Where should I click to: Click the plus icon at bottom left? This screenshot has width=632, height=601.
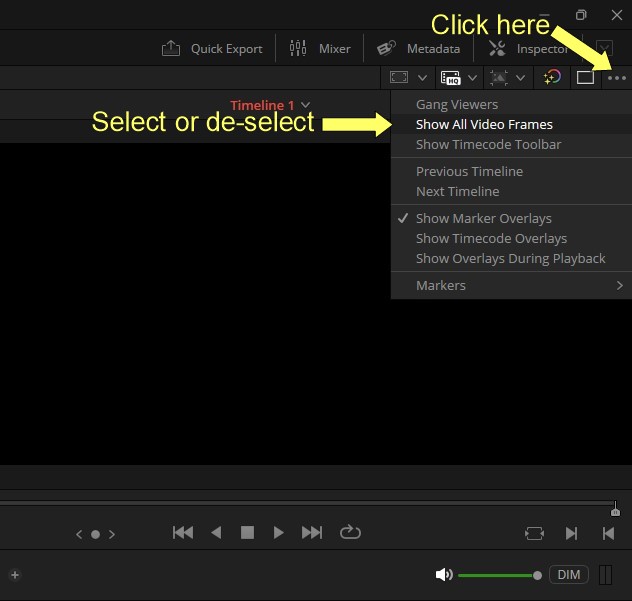click(x=15, y=575)
